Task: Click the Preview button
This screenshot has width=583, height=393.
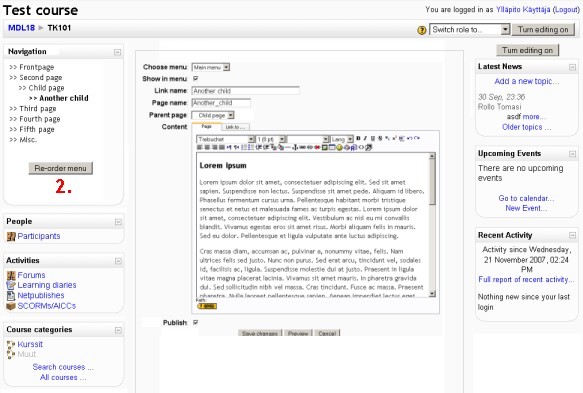Action: (298, 333)
